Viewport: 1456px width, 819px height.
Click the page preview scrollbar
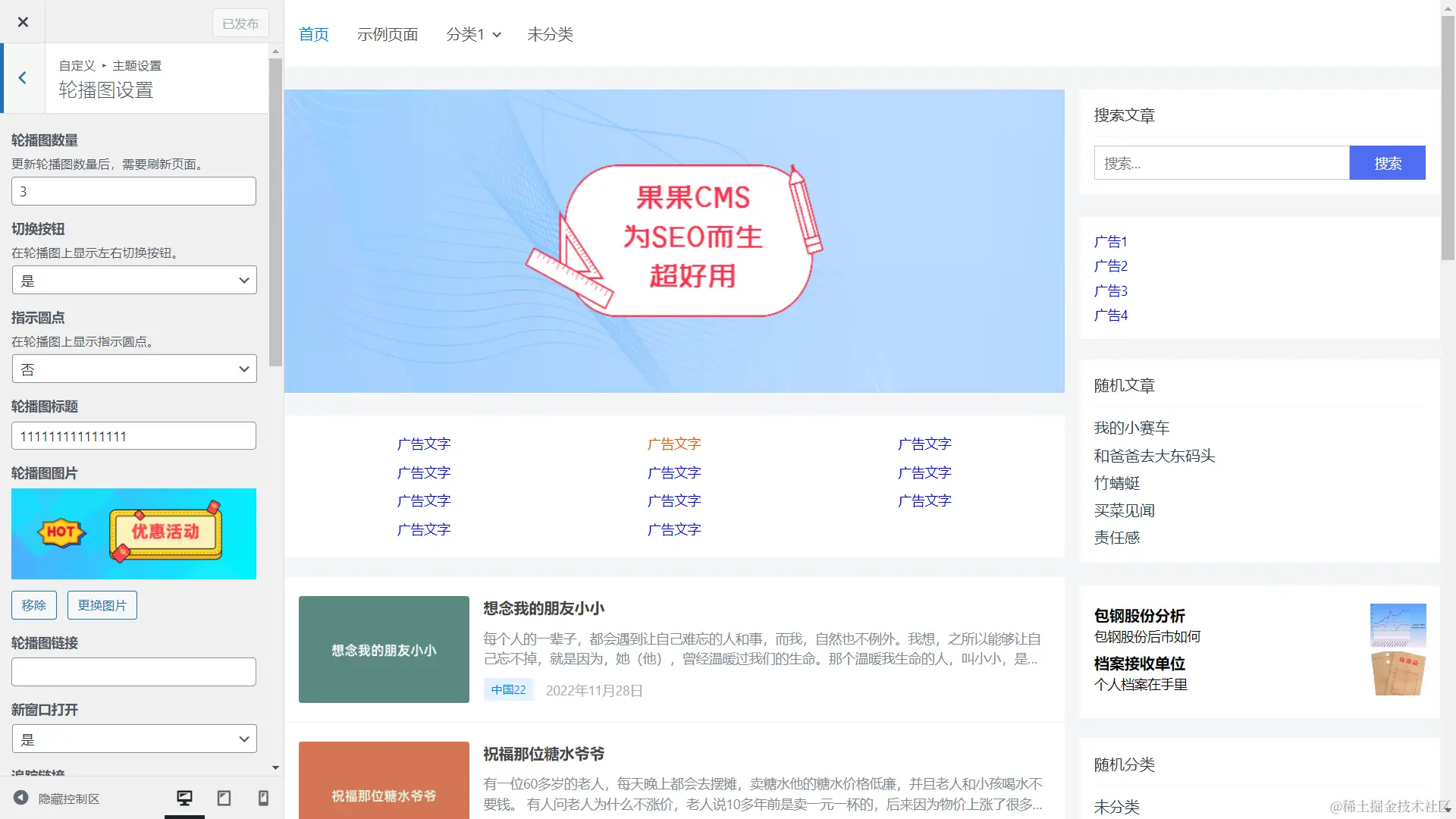[1448, 136]
